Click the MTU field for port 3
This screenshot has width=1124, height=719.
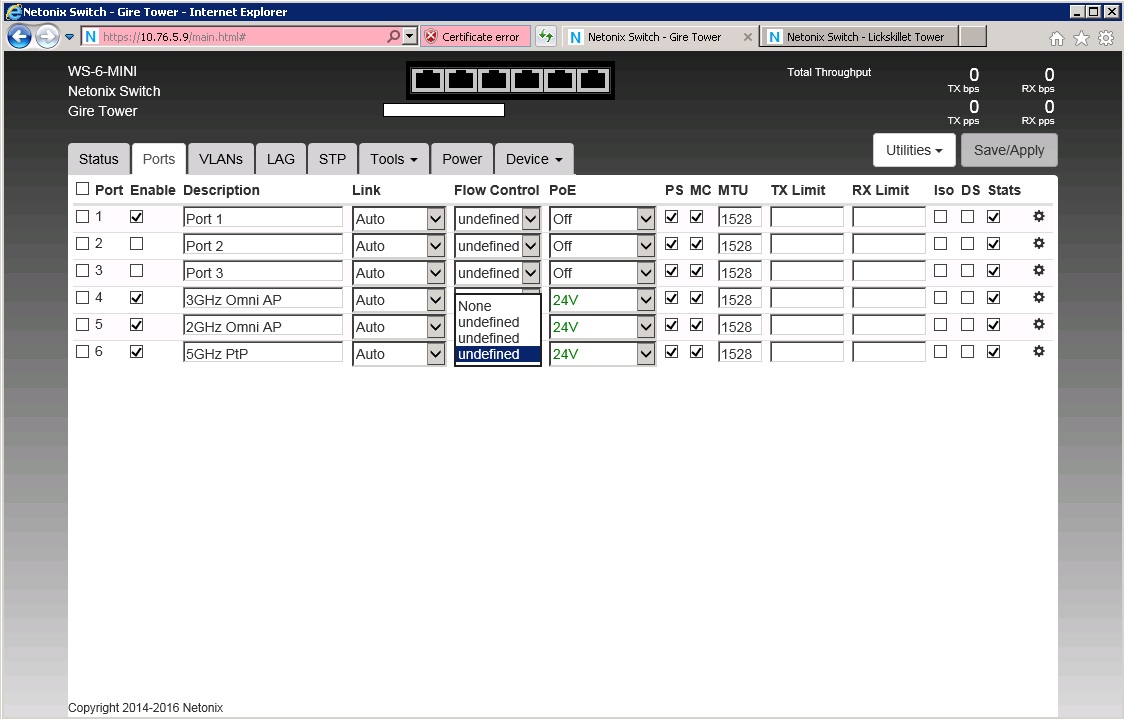tap(739, 273)
